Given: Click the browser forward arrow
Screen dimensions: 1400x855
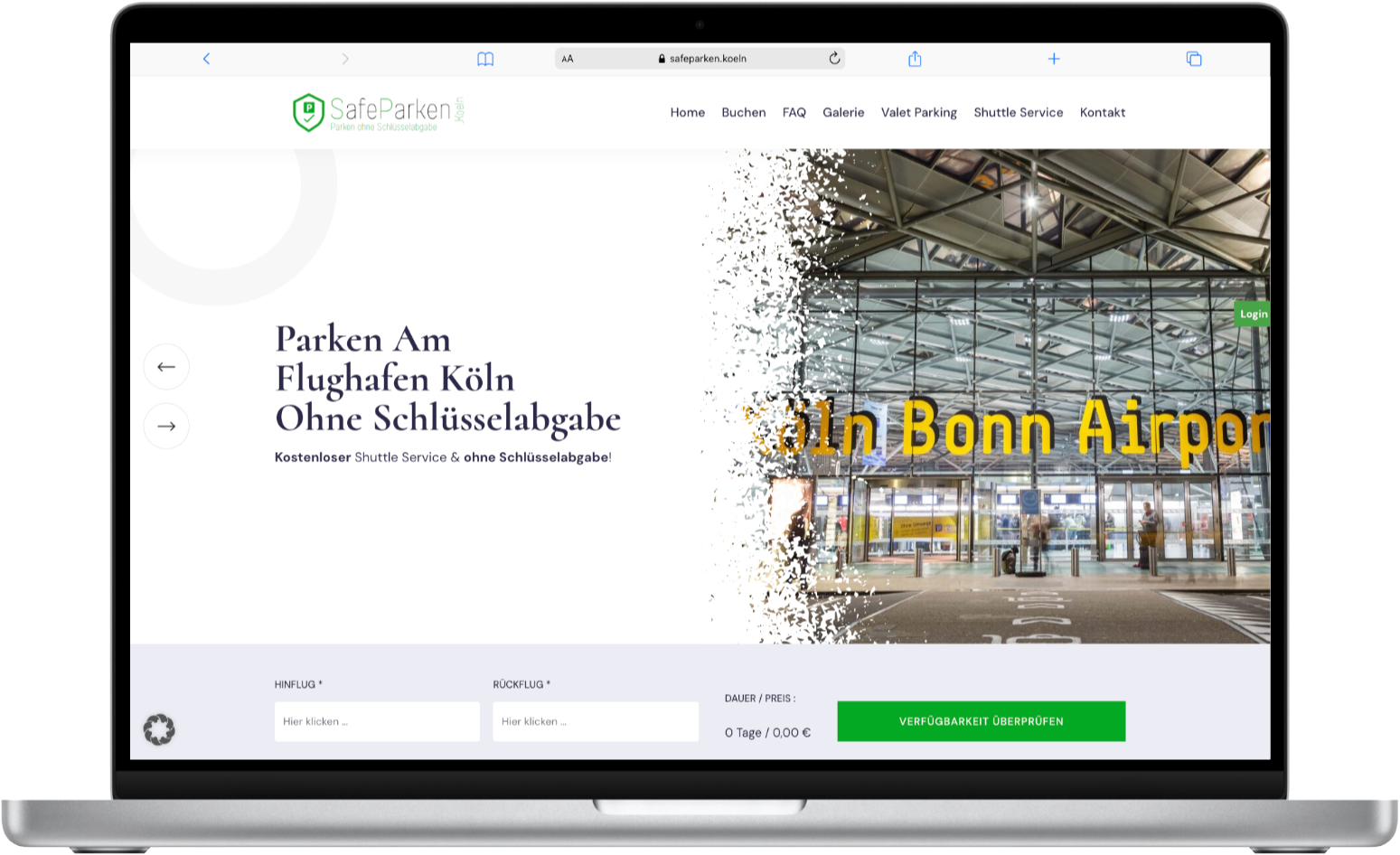Looking at the screenshot, I should pyautogui.click(x=344, y=59).
